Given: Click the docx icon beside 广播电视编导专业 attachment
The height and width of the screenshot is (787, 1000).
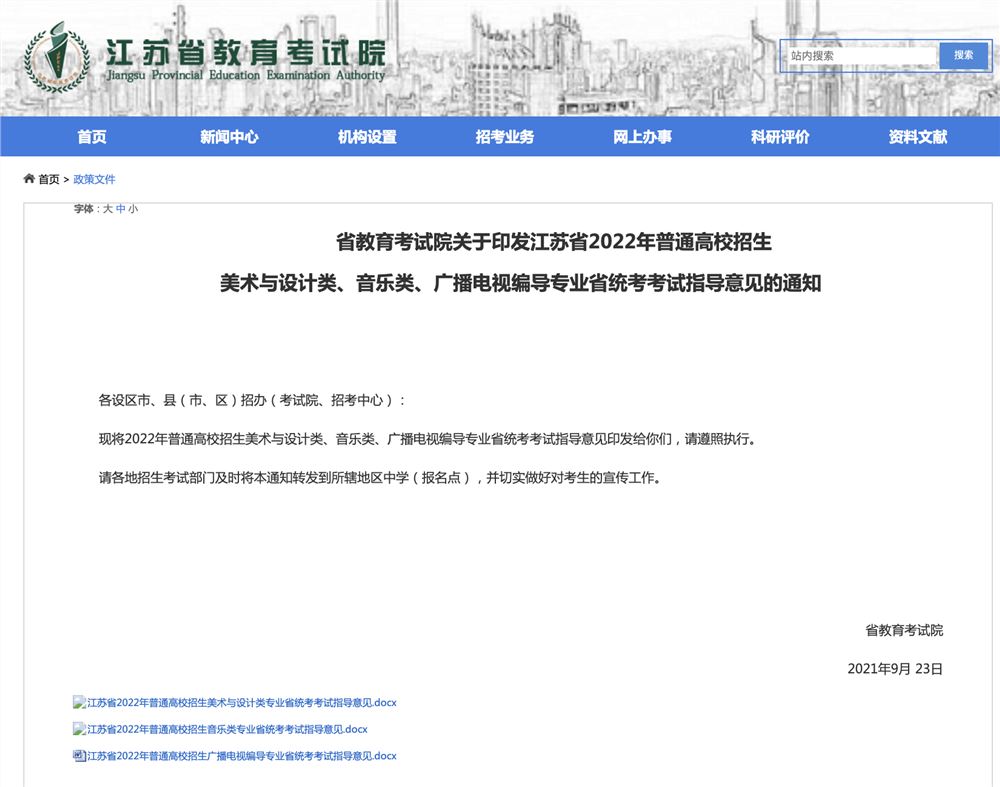Looking at the screenshot, I should [x=79, y=756].
